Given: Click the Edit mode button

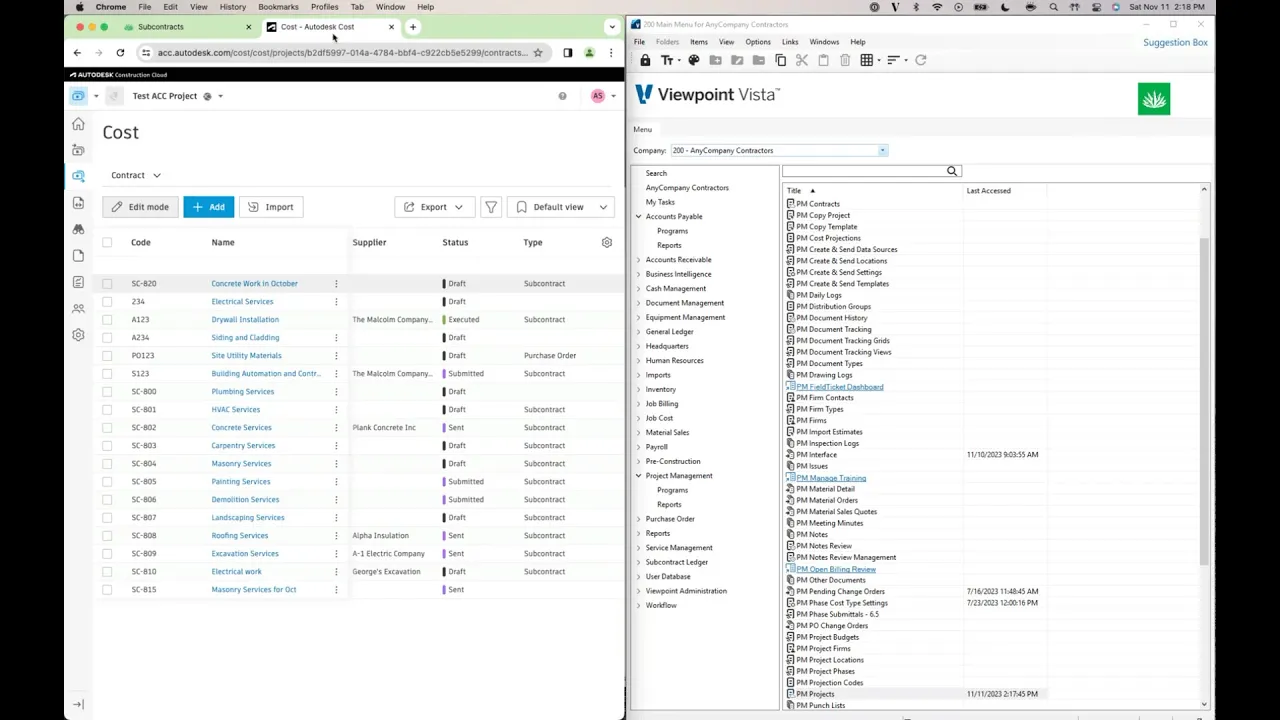Looking at the screenshot, I should click(139, 207).
